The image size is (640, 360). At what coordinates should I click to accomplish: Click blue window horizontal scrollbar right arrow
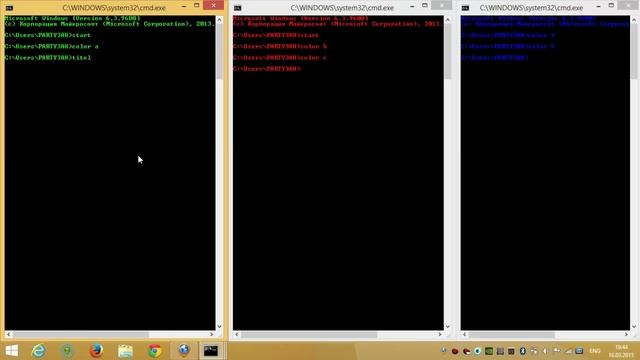[x=627, y=334]
